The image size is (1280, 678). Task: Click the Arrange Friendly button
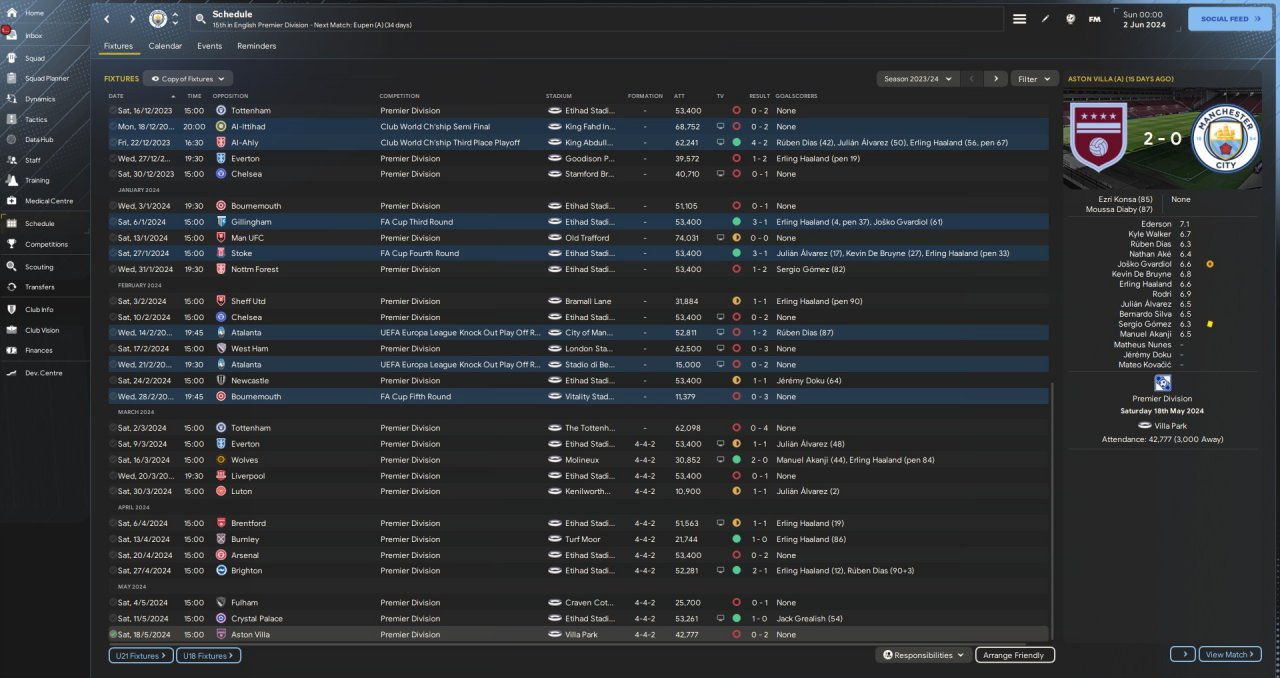point(1015,655)
